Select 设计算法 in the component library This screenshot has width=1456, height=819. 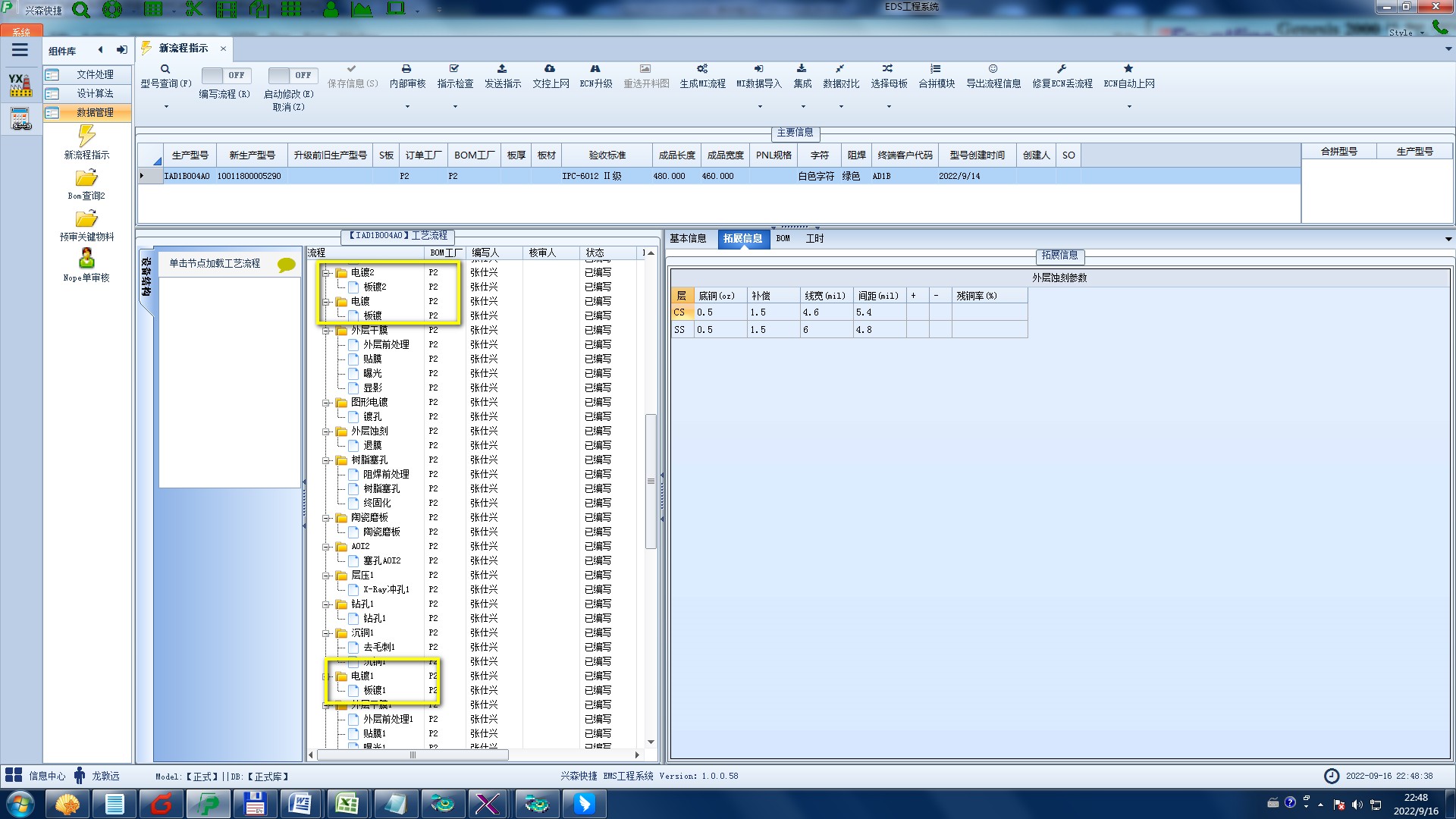(x=95, y=93)
